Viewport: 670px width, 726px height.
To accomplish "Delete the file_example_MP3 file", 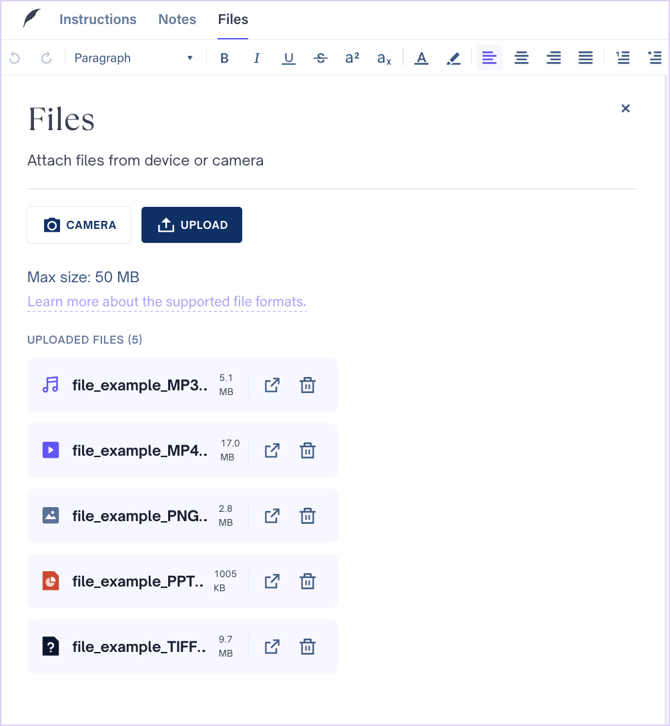I will coord(308,385).
